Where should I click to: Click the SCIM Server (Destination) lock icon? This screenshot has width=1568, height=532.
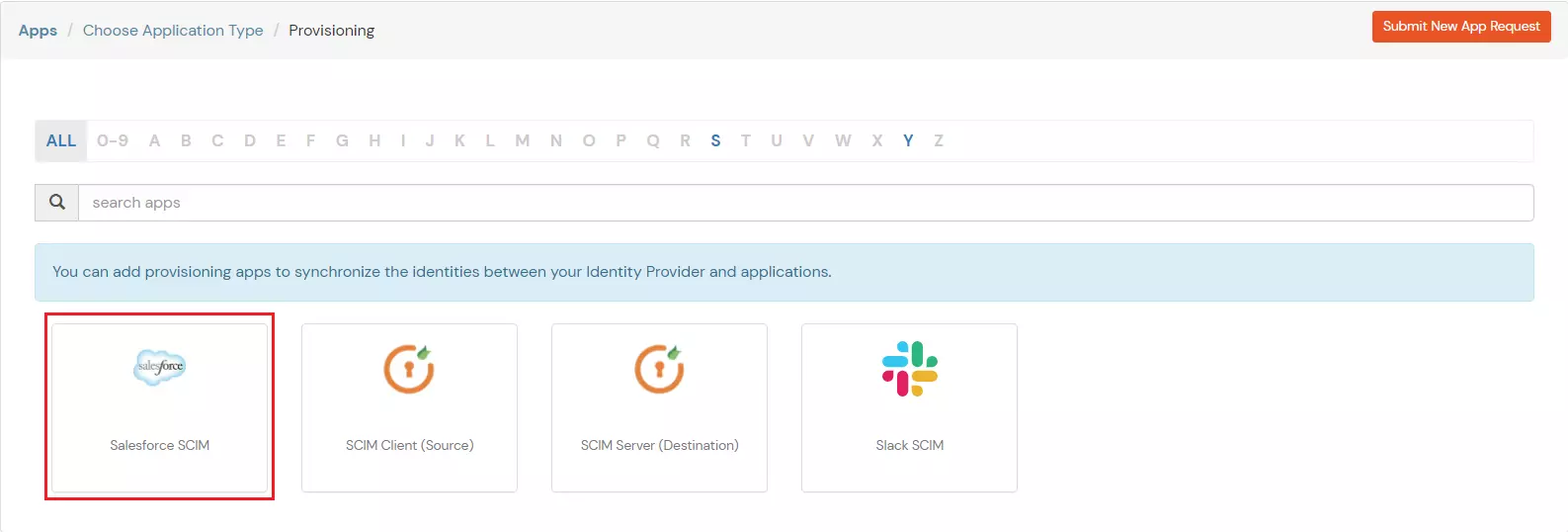click(659, 369)
